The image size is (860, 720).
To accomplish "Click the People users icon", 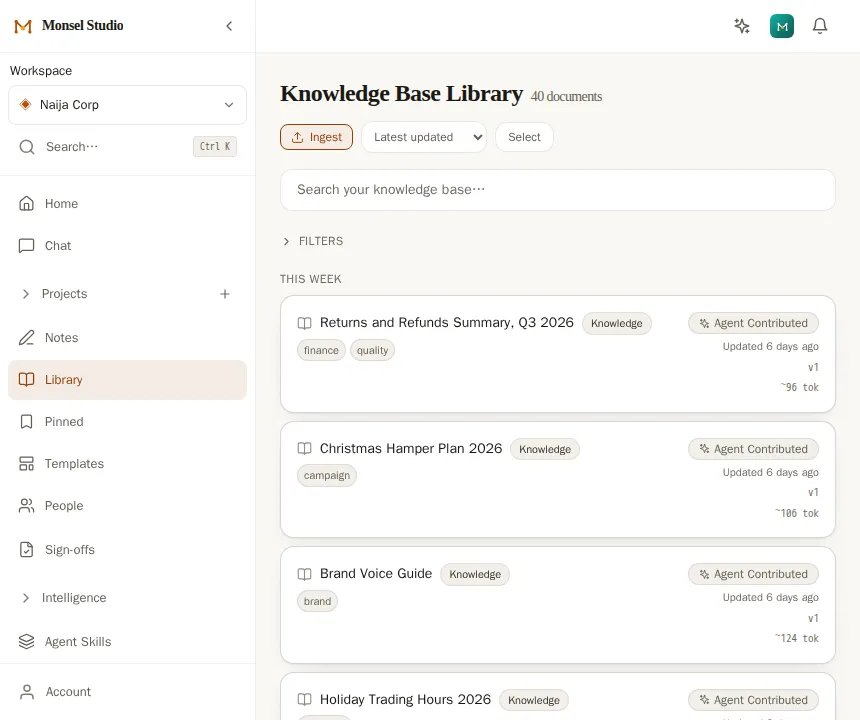I will (x=26, y=506).
